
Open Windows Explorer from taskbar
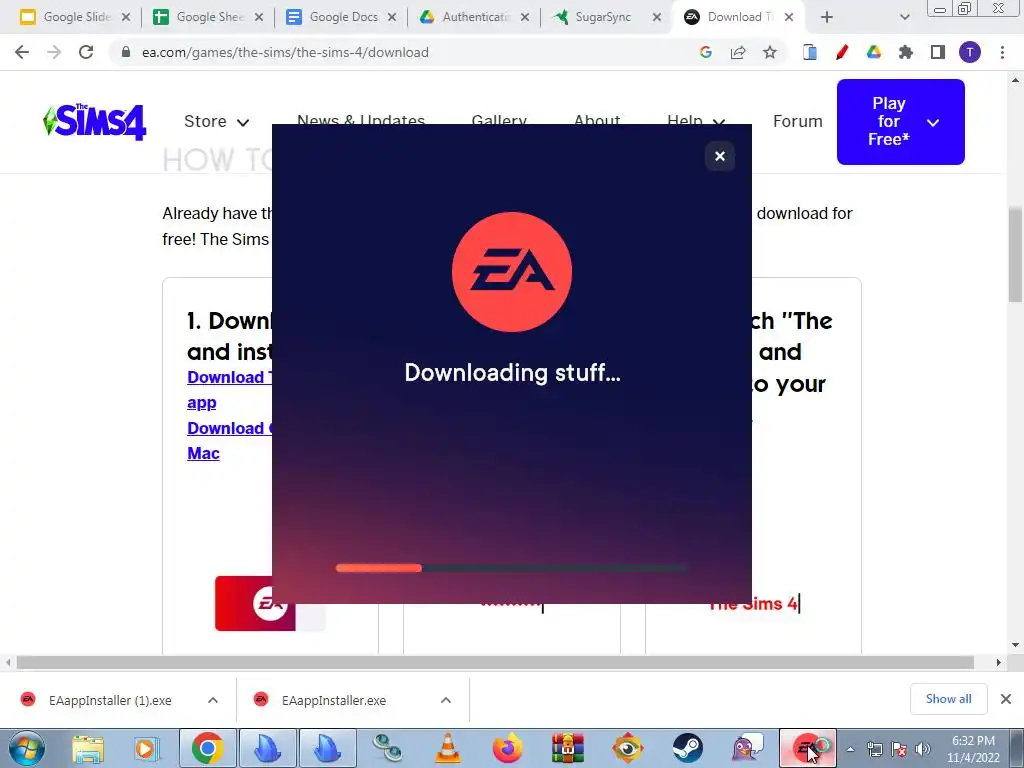pyautogui.click(x=88, y=748)
